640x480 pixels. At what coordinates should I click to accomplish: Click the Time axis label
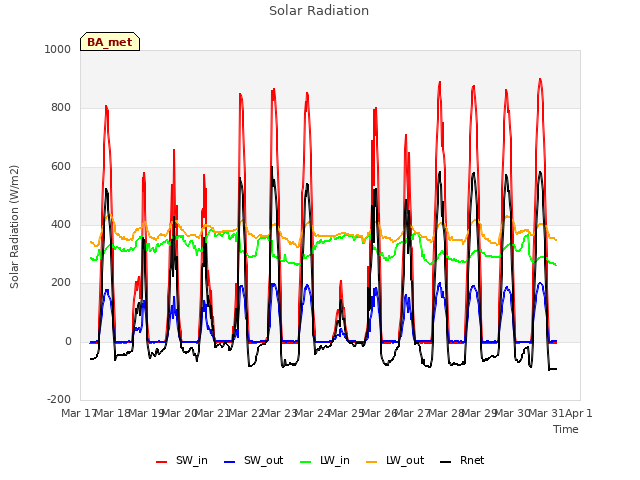coord(566,429)
